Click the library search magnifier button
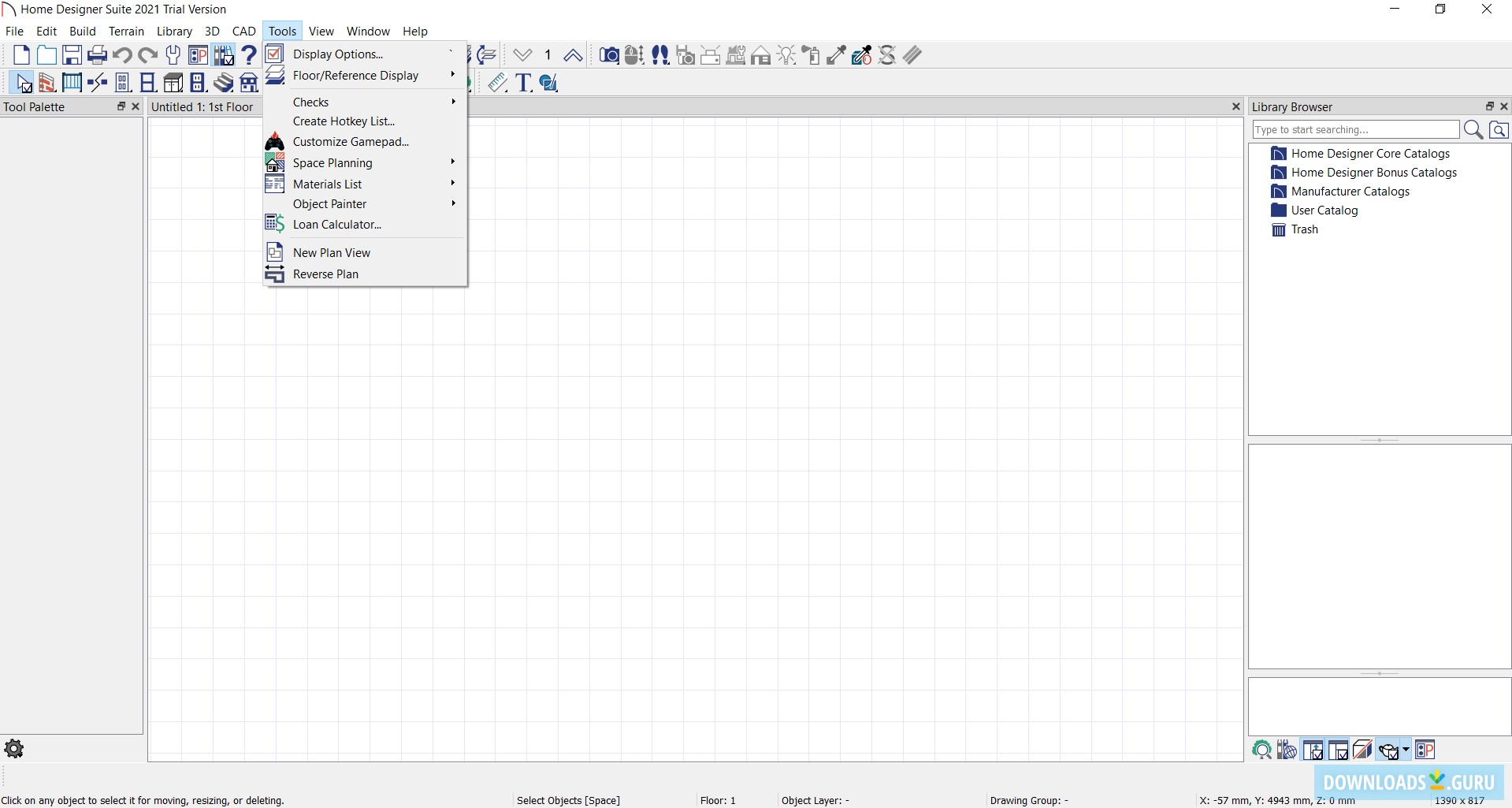This screenshot has height=808, width=1512. pyautogui.click(x=1473, y=130)
